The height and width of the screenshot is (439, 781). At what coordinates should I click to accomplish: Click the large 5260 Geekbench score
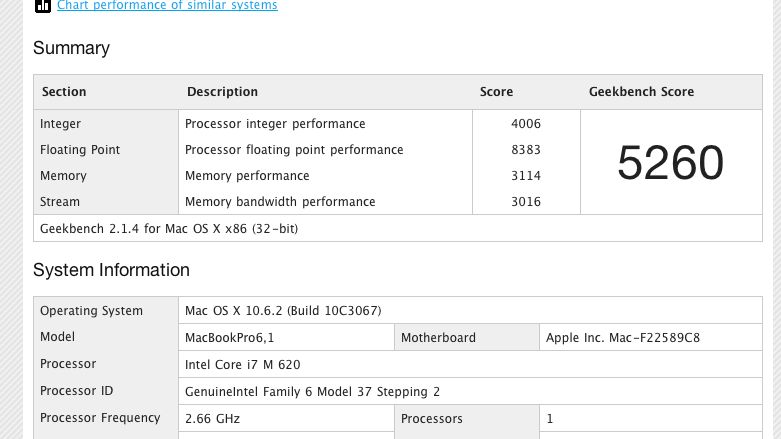pos(670,163)
